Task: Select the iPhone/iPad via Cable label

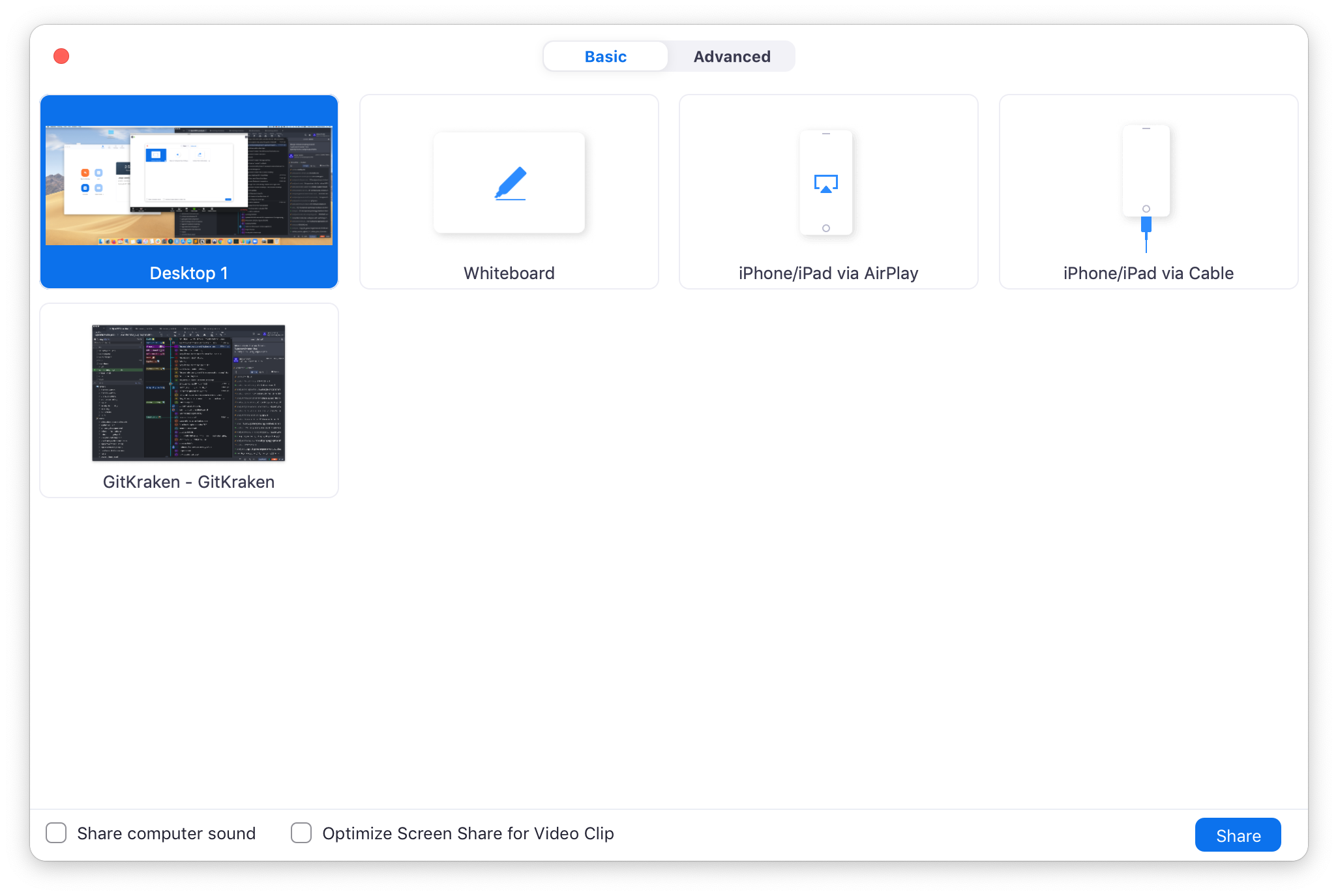Action: click(x=1148, y=273)
